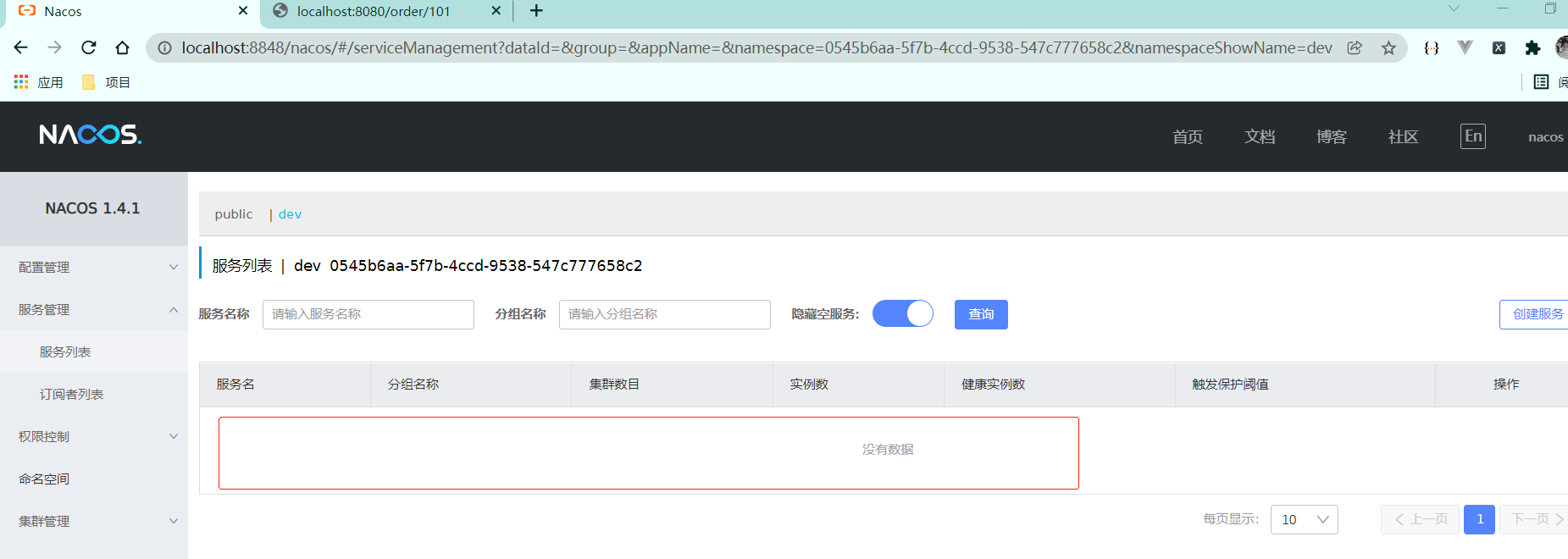Click the site info icon in address bar
Screen dimensions: 1568x559
click(x=165, y=48)
